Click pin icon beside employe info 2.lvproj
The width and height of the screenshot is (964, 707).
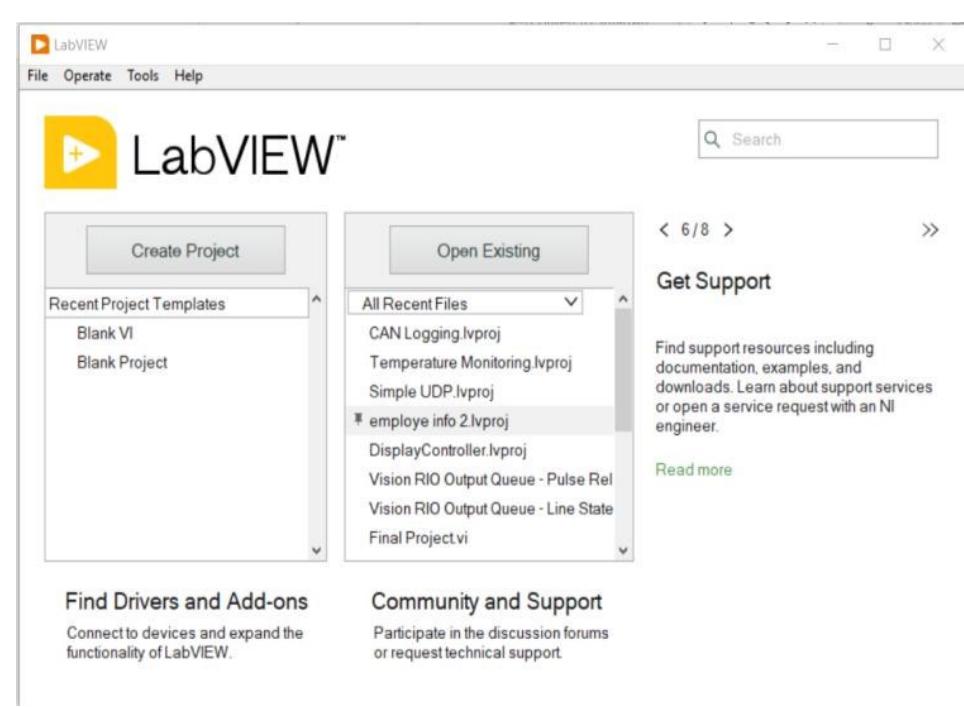(x=358, y=420)
